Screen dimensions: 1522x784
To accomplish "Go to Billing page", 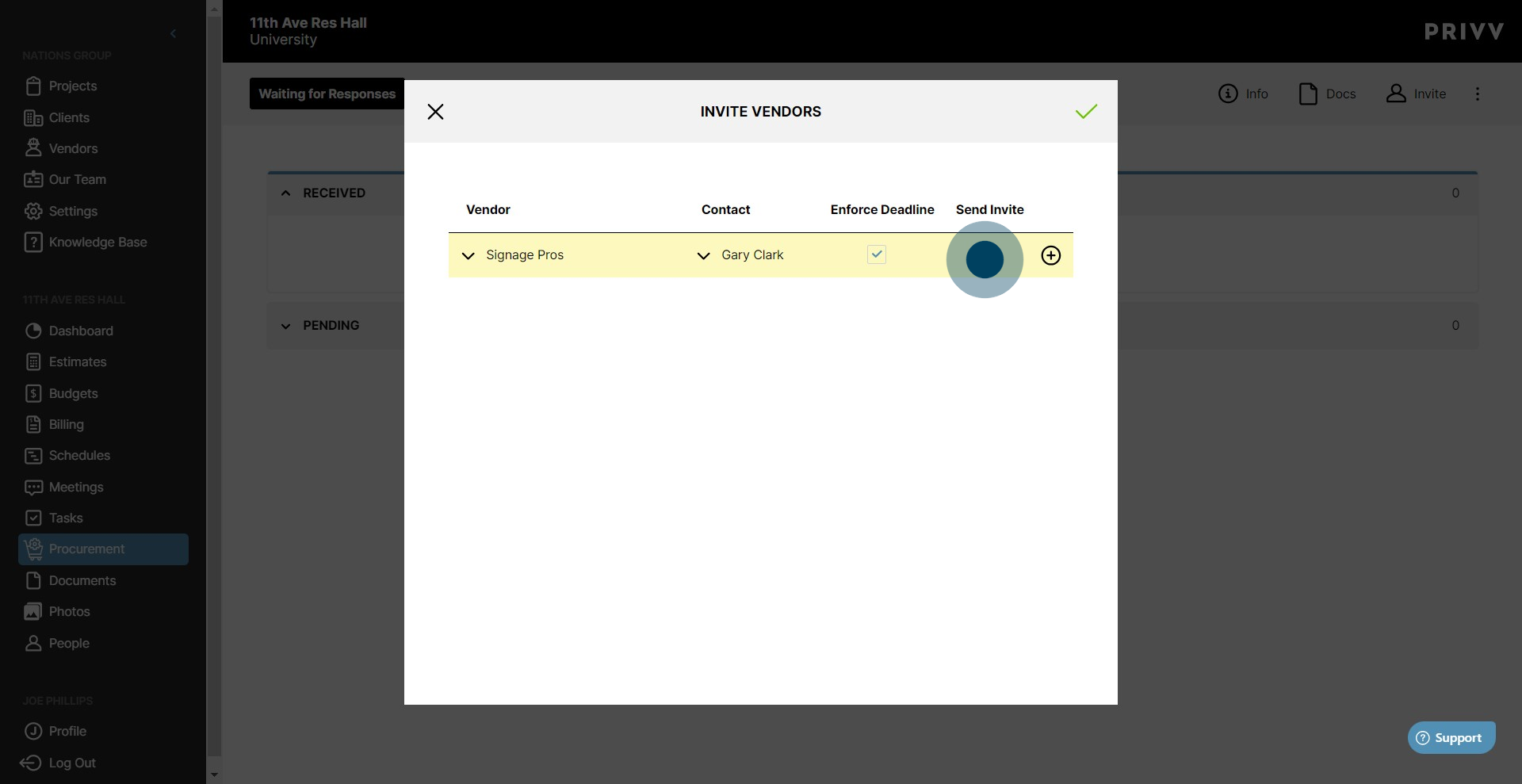I will point(67,424).
